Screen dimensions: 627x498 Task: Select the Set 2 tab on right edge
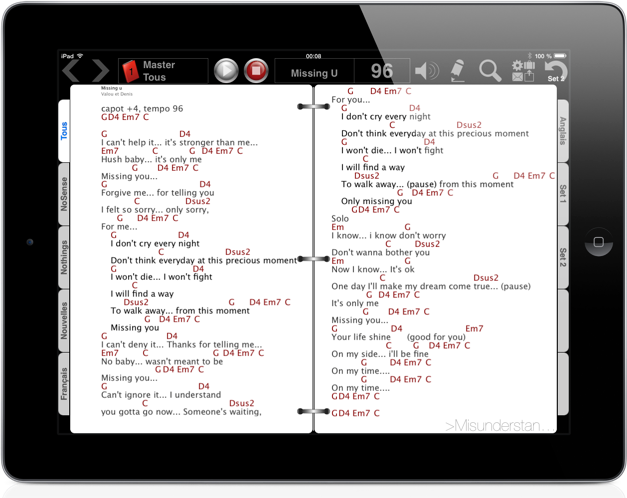[x=563, y=257]
